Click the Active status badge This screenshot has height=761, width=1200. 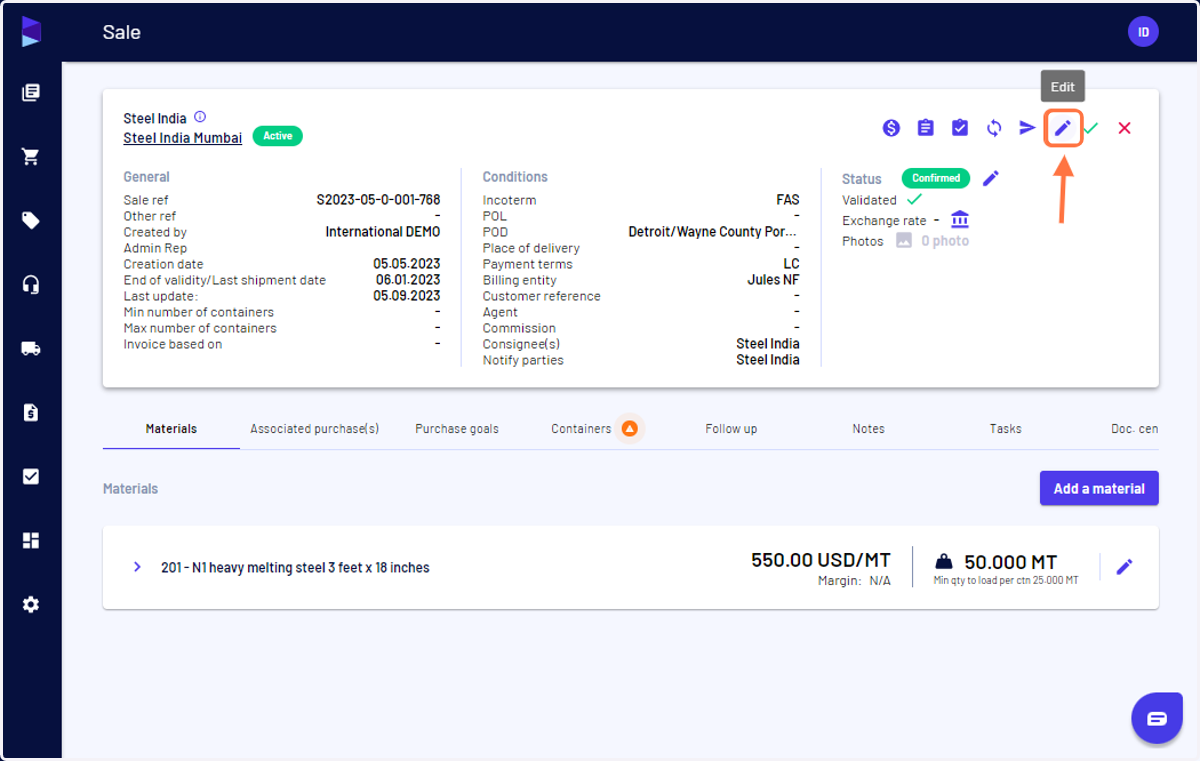point(278,136)
